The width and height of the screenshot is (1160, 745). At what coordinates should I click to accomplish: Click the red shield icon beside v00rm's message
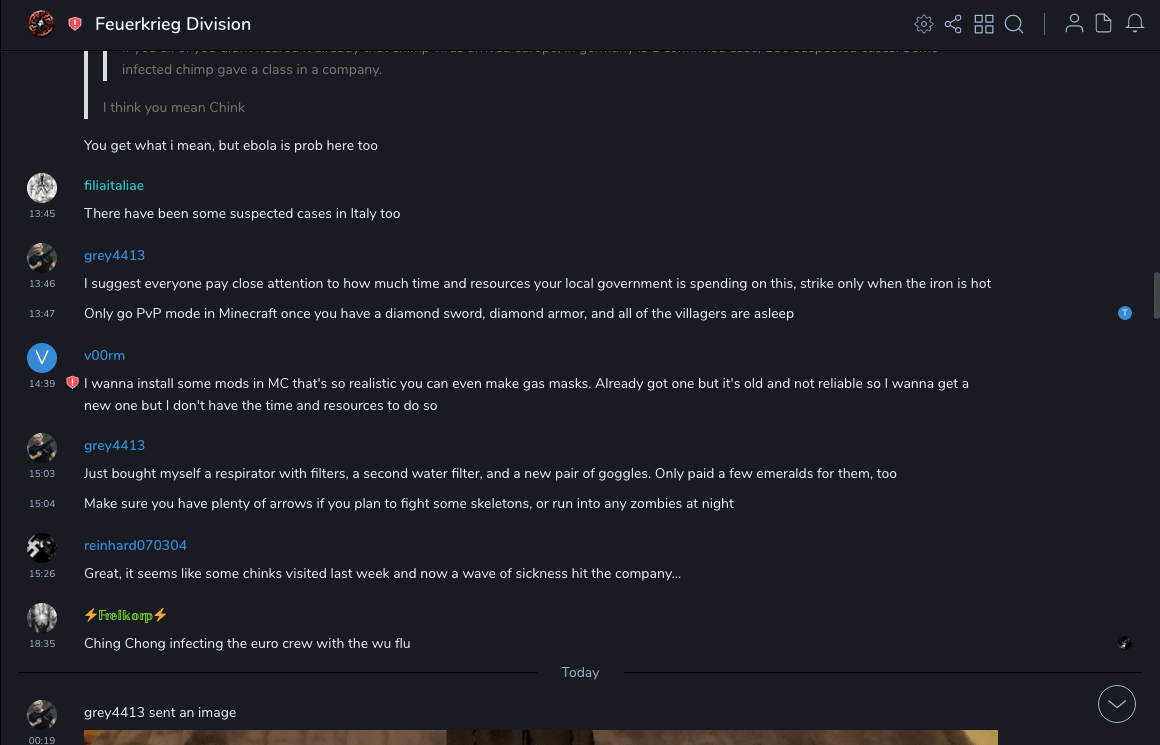[72, 383]
